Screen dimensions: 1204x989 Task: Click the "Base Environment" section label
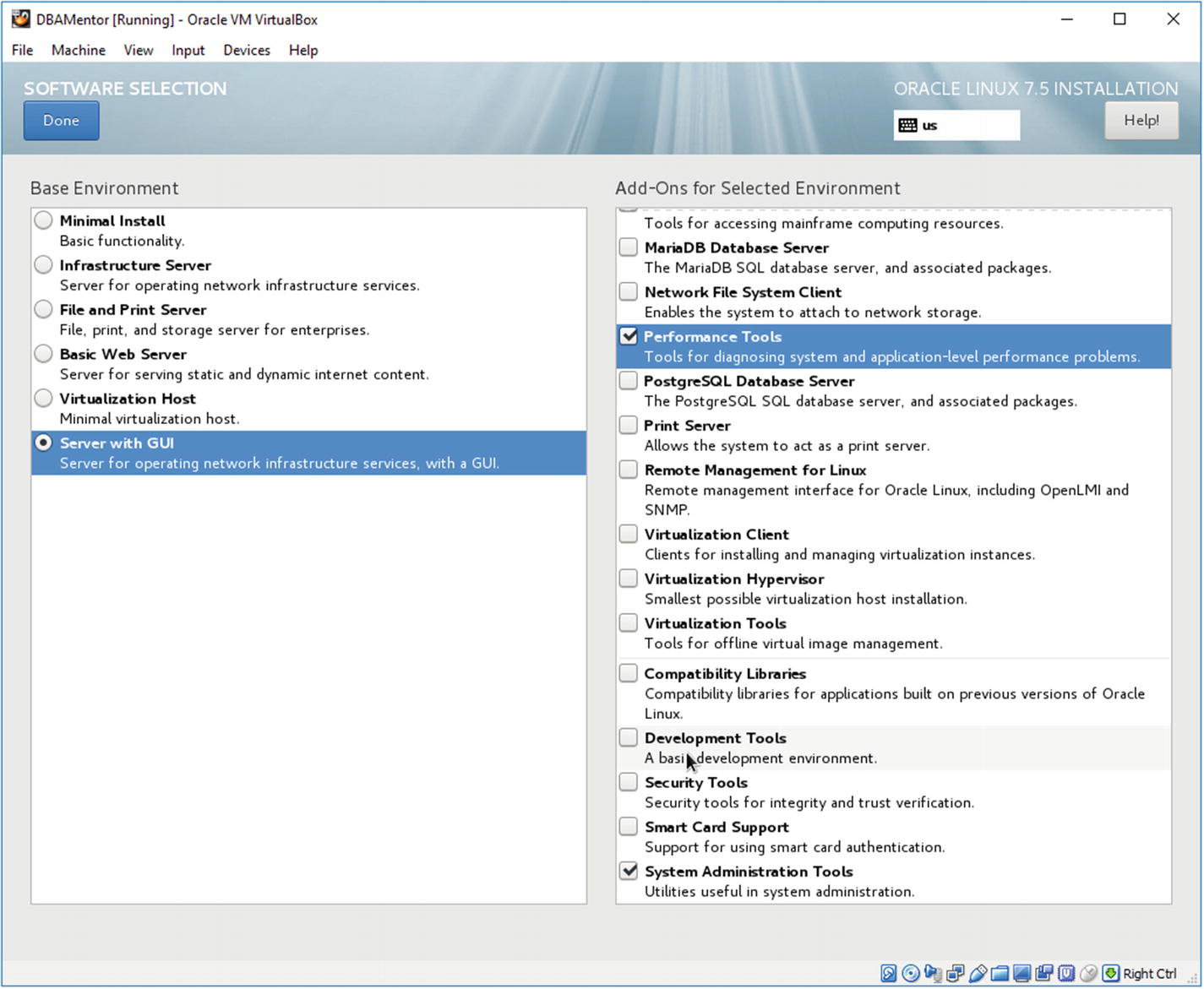[x=105, y=188]
